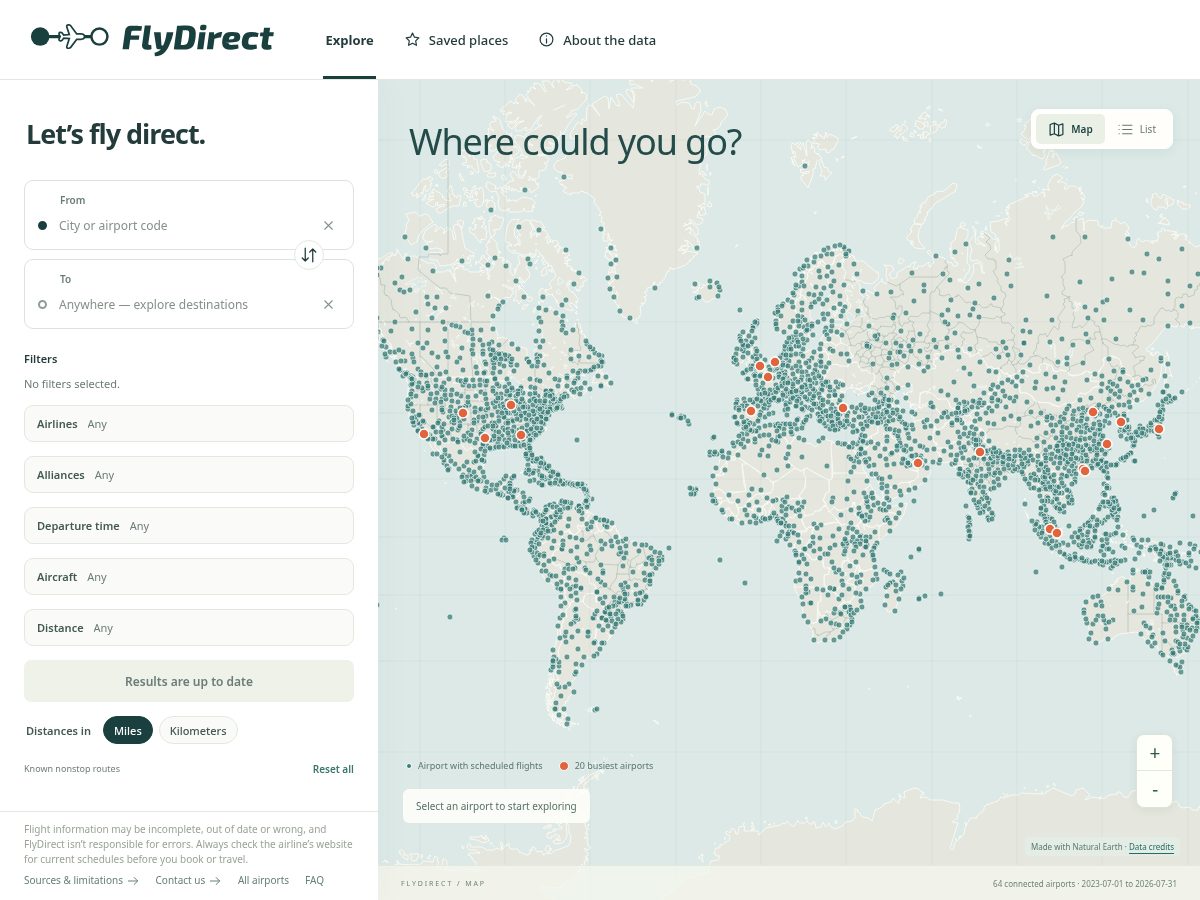Open the Explore tab
Image resolution: width=1200 pixels, height=900 pixels.
(x=349, y=41)
